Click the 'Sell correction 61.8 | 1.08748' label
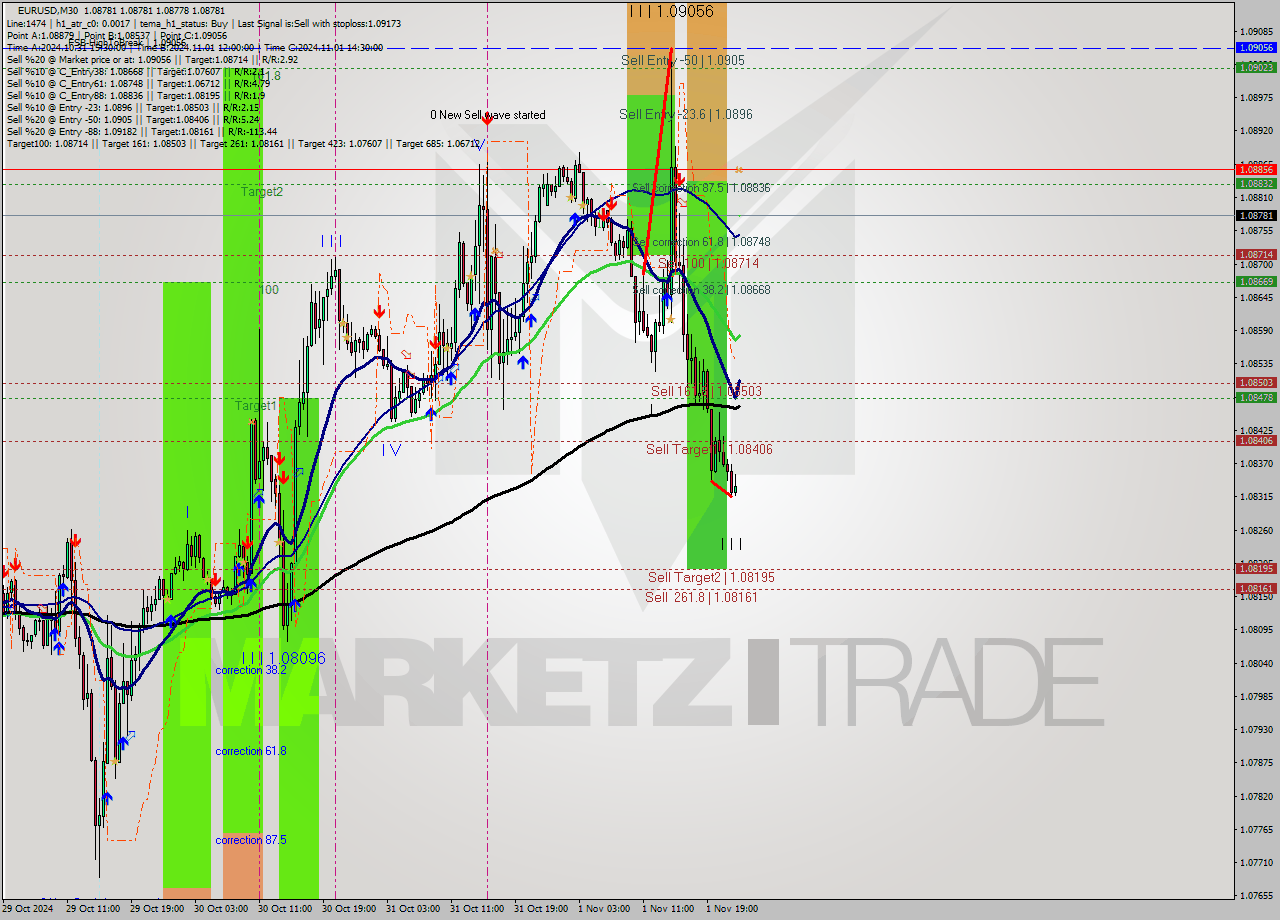The width and height of the screenshot is (1280, 920). click(x=702, y=242)
